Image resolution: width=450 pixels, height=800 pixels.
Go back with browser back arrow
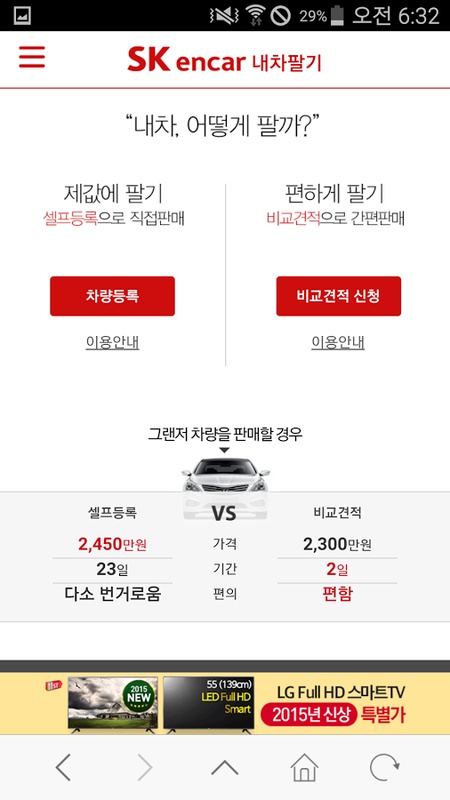tap(63, 767)
